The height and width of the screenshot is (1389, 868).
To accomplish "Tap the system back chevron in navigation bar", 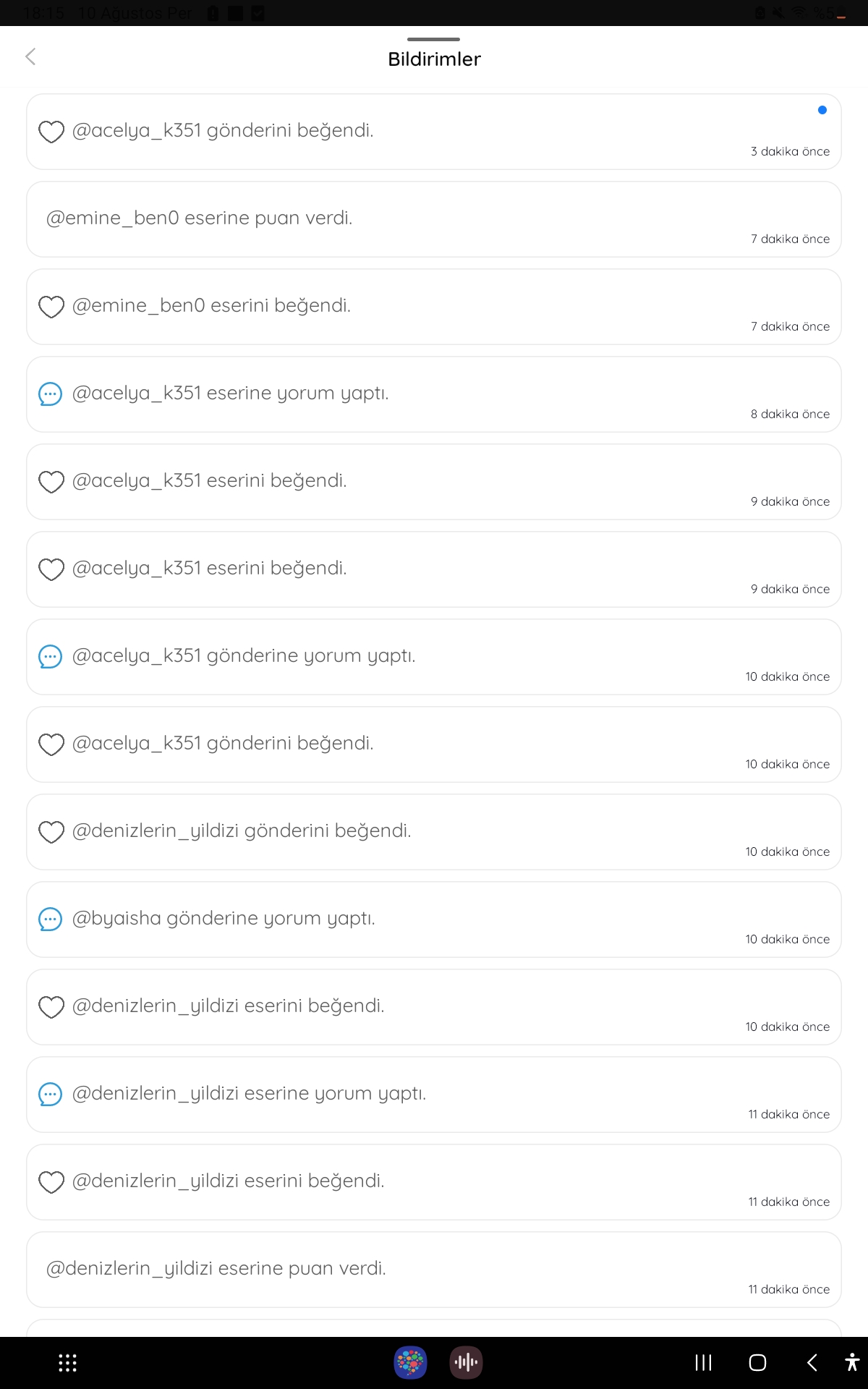I will tap(812, 1363).
